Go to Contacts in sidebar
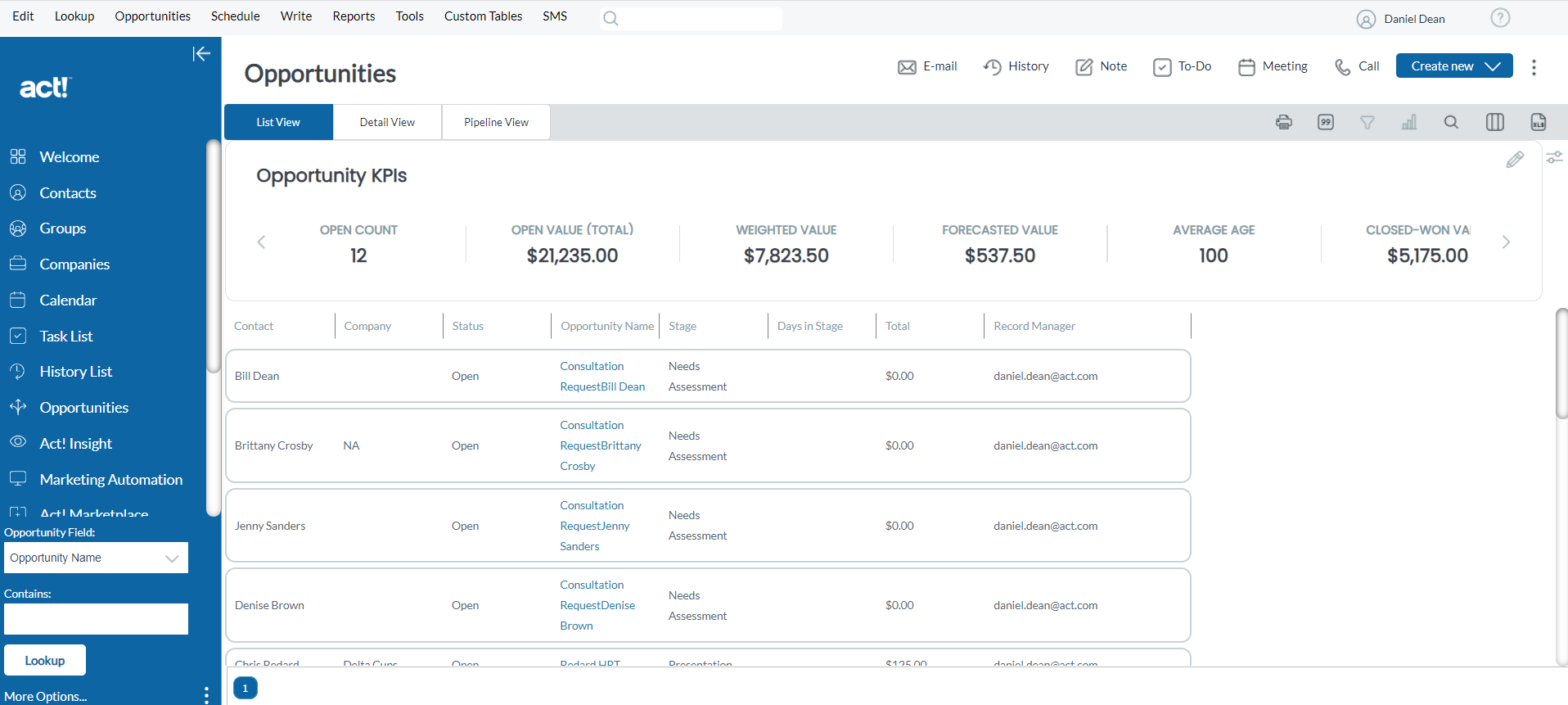This screenshot has height=705, width=1568. pyautogui.click(x=68, y=192)
